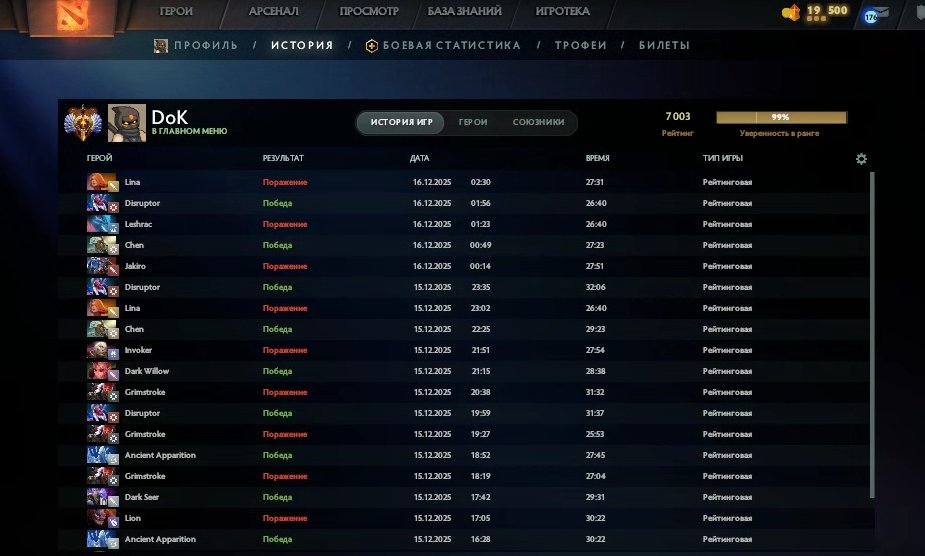The image size is (925, 556).
Task: Open match history settings gear
Action: (x=861, y=159)
